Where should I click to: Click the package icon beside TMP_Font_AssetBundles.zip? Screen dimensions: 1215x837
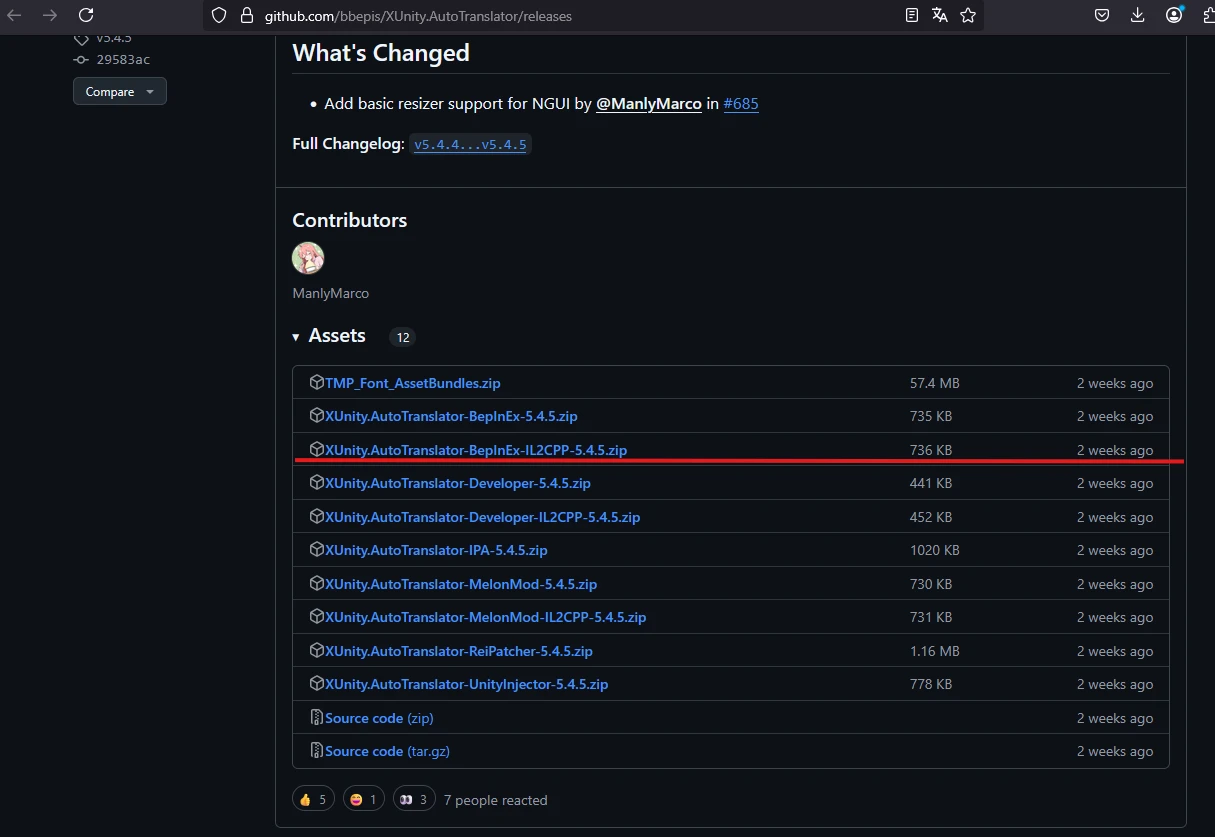pos(317,382)
